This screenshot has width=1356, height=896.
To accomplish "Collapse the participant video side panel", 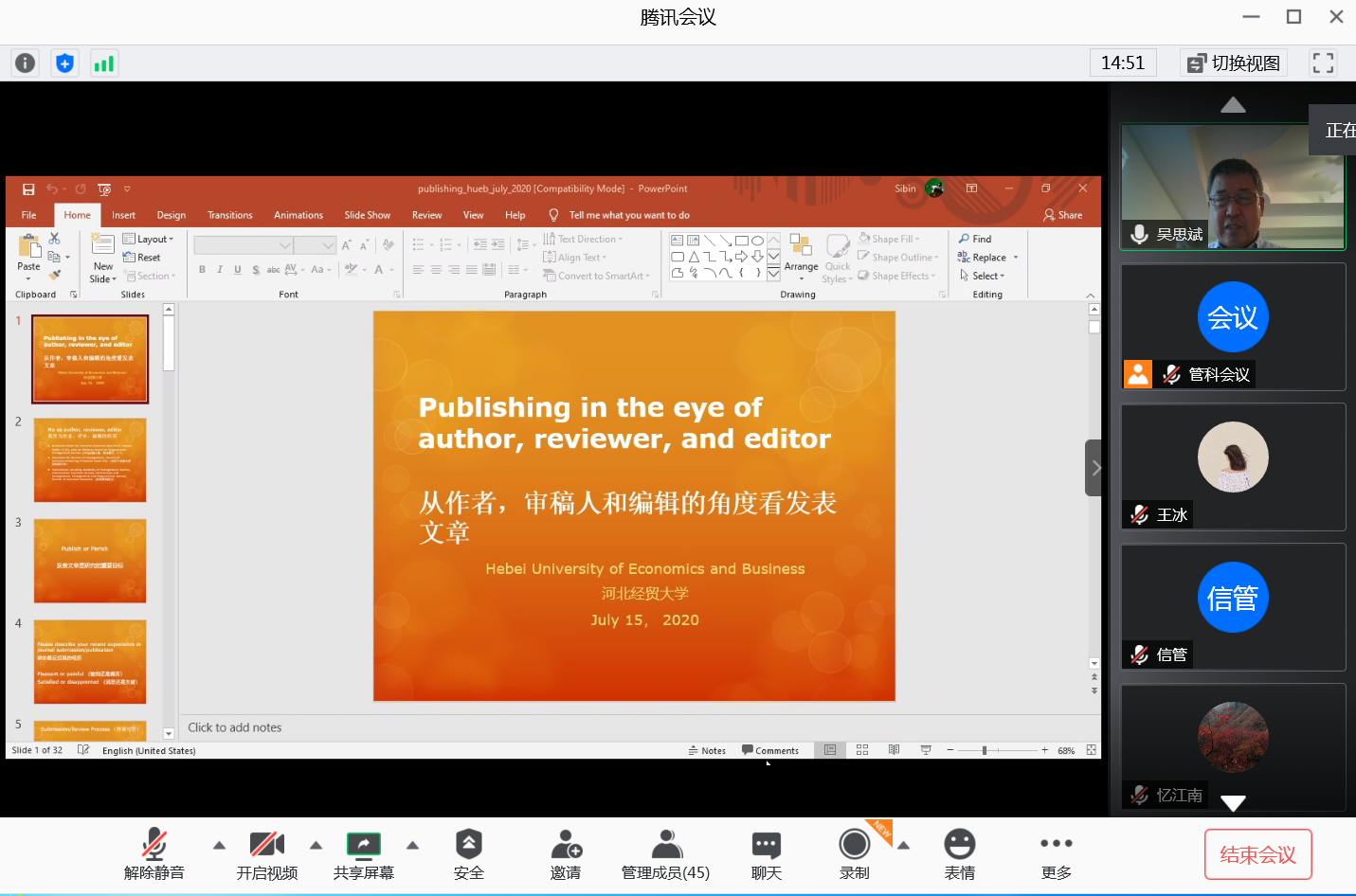I will 1094,468.
